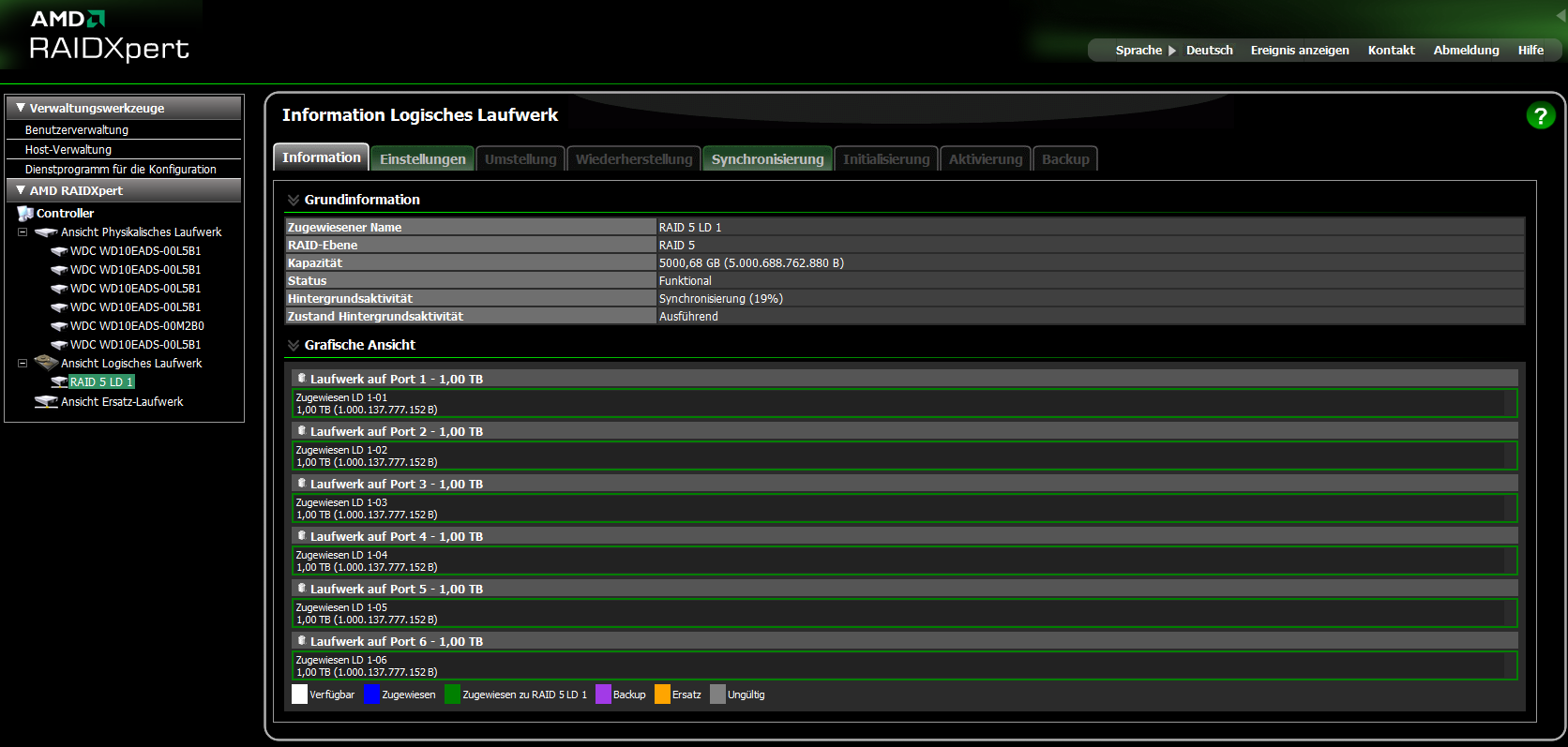Click the AMD RAIDXpert logo

(109, 36)
